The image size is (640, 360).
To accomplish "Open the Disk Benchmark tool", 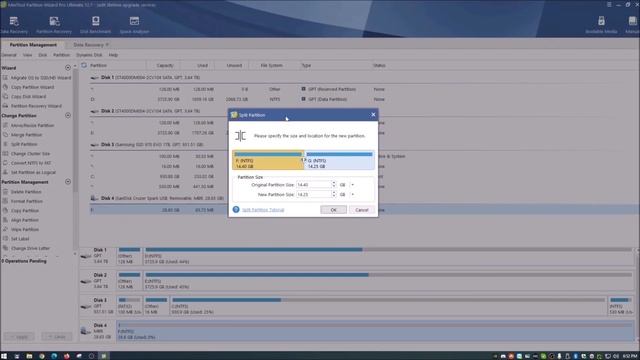I will (96, 24).
